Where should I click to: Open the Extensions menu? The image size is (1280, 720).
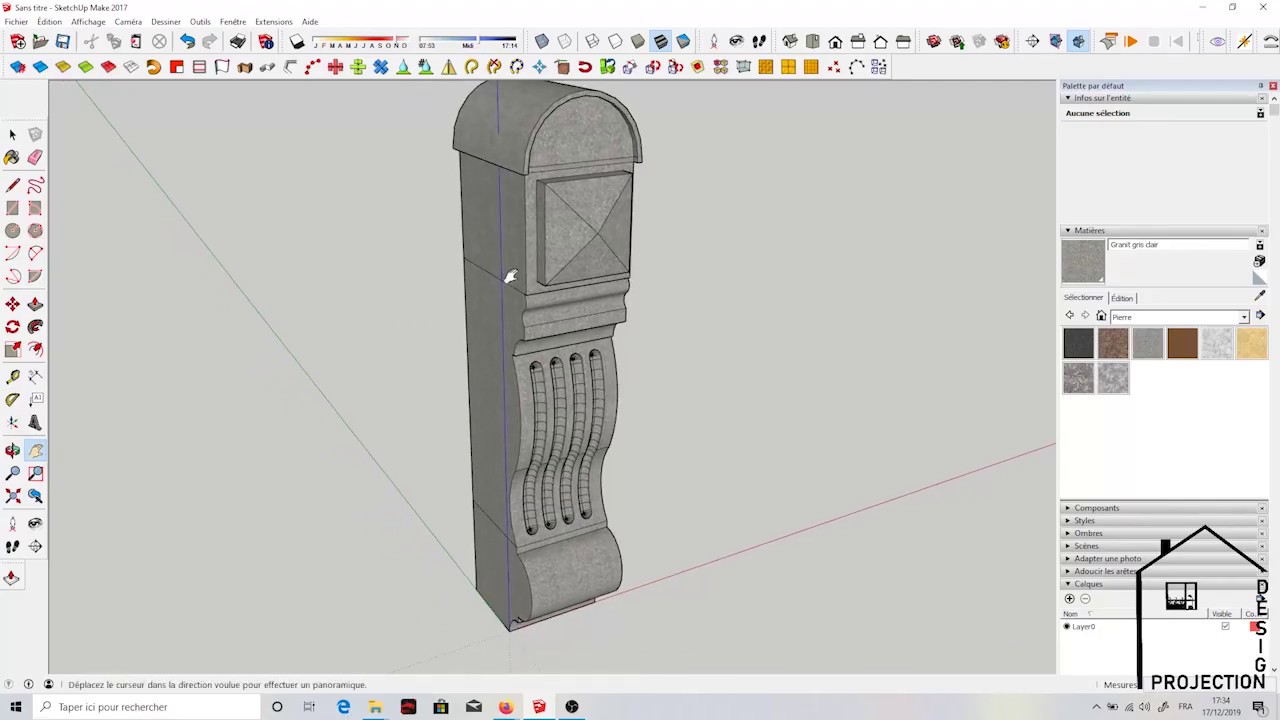click(x=273, y=22)
